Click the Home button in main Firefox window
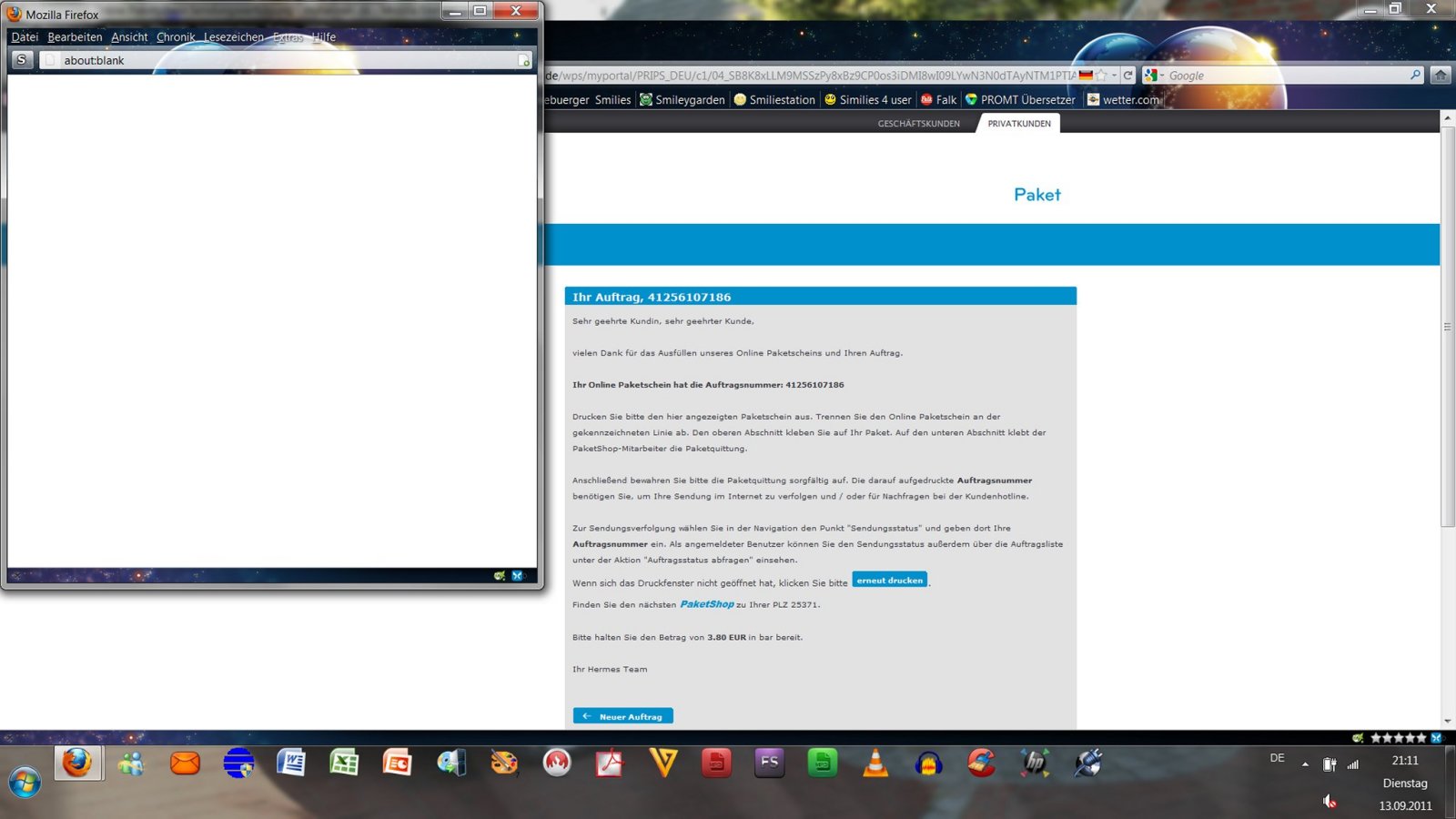This screenshot has height=819, width=1456. tap(1441, 76)
